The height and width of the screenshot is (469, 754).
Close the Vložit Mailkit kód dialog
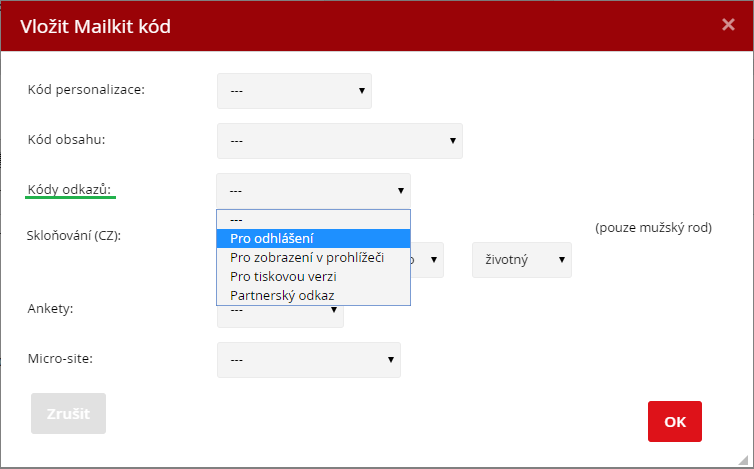pos(728,25)
